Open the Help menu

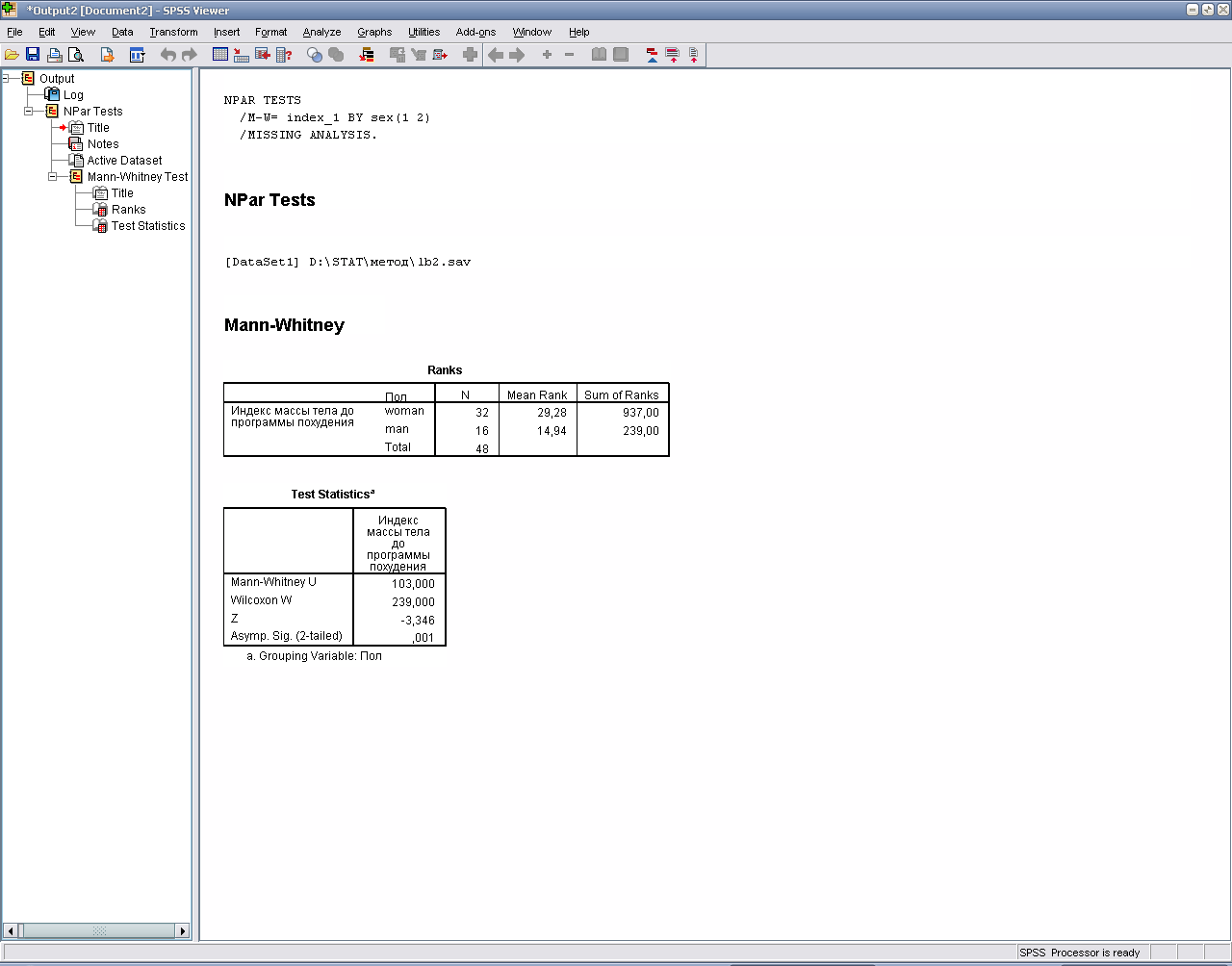click(x=578, y=32)
